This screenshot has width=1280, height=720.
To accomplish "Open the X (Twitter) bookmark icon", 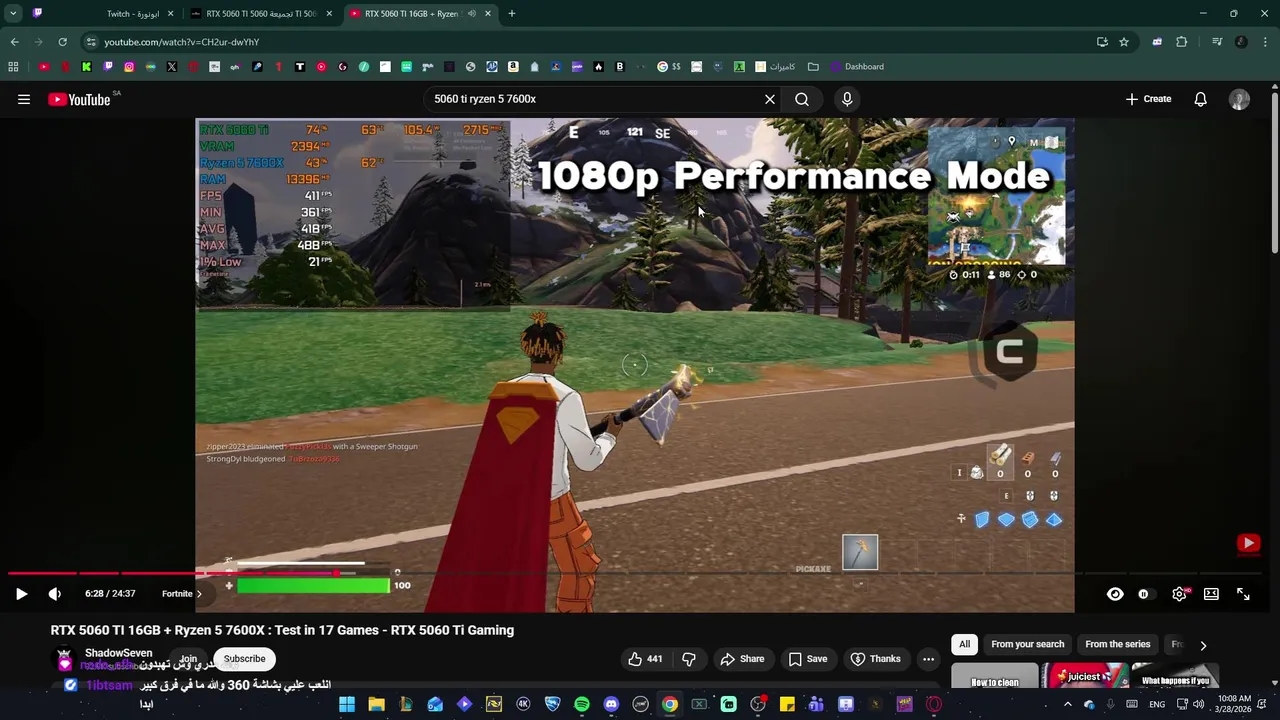I will pos(172,67).
